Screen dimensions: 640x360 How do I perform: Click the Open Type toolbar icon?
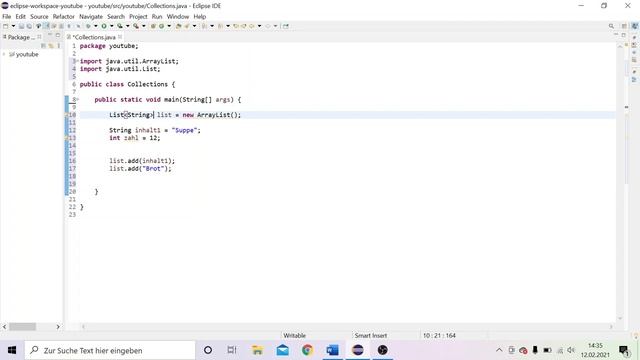coord(178,26)
